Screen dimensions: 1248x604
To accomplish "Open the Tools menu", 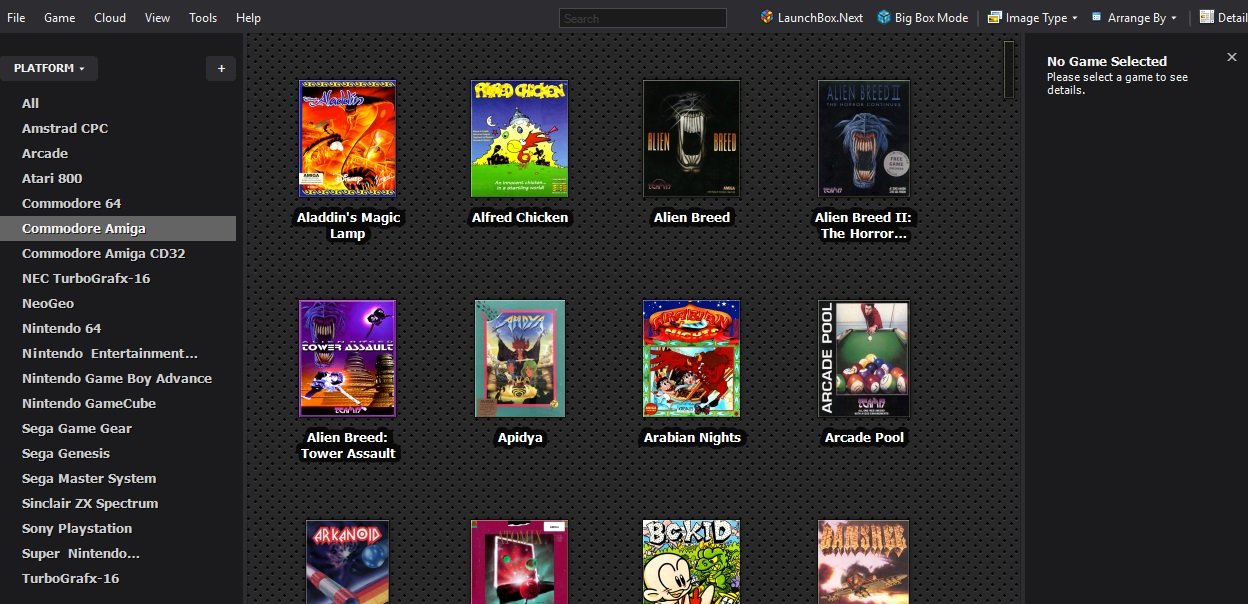I will (203, 18).
